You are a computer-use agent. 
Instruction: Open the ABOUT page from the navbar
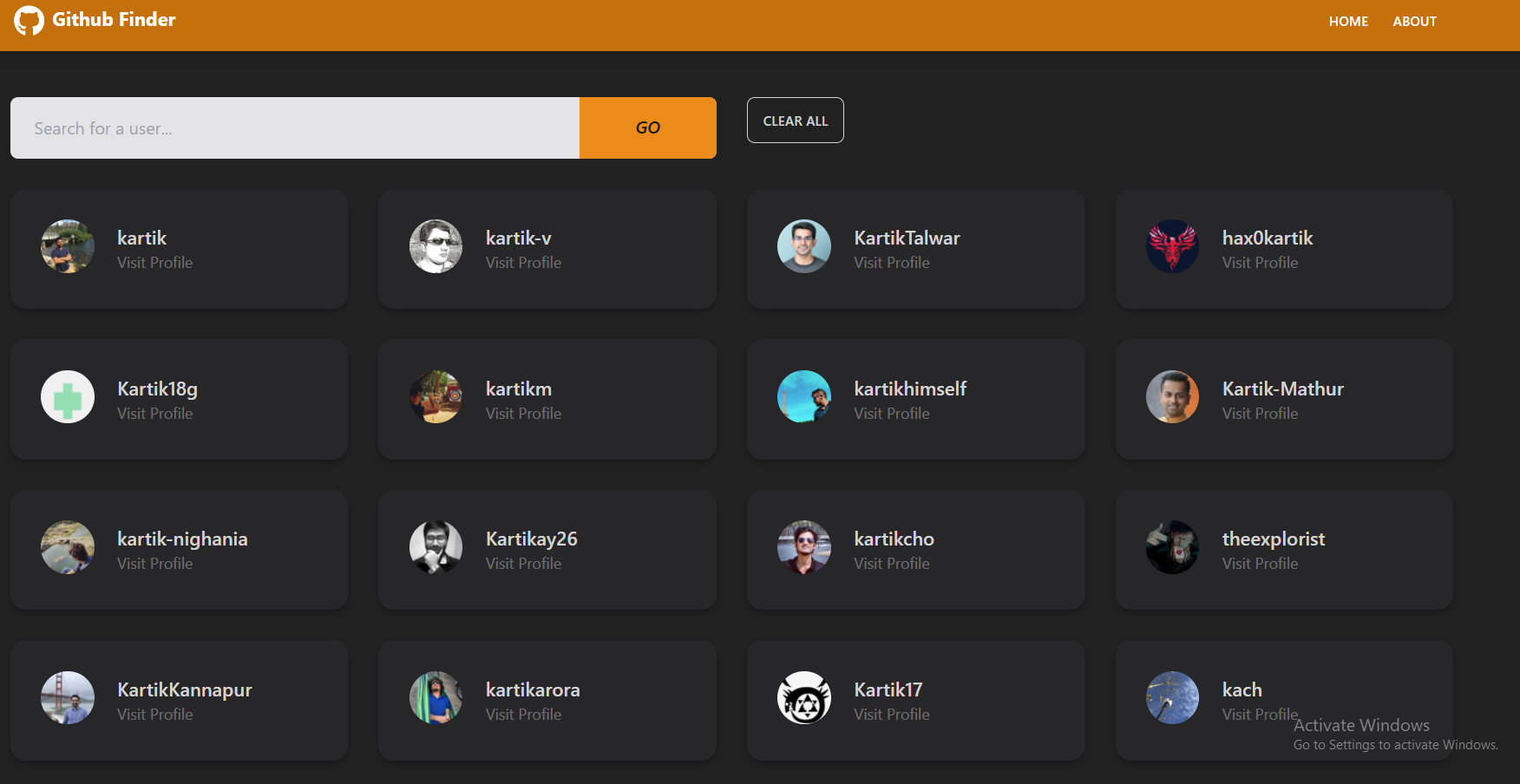point(1414,21)
